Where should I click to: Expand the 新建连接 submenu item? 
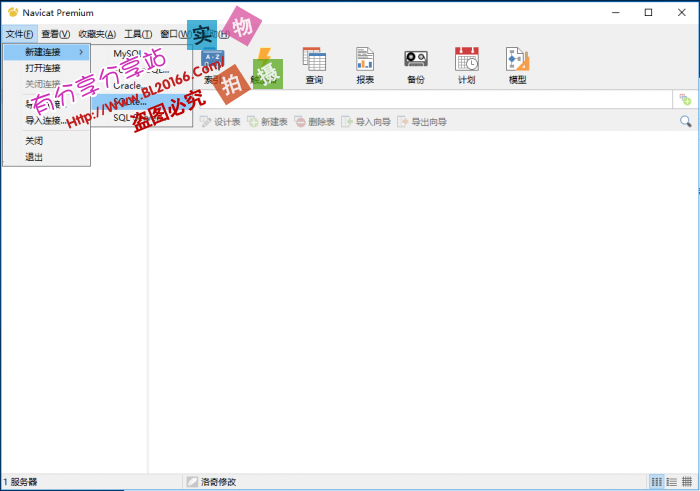[47, 52]
